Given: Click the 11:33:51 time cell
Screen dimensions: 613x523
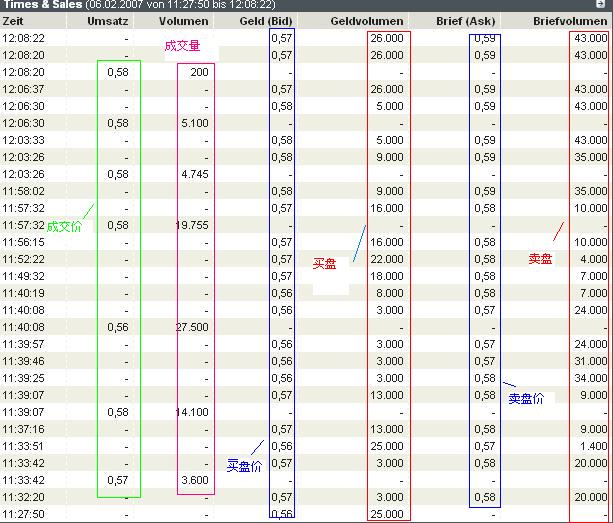Looking at the screenshot, I should coord(23,446).
